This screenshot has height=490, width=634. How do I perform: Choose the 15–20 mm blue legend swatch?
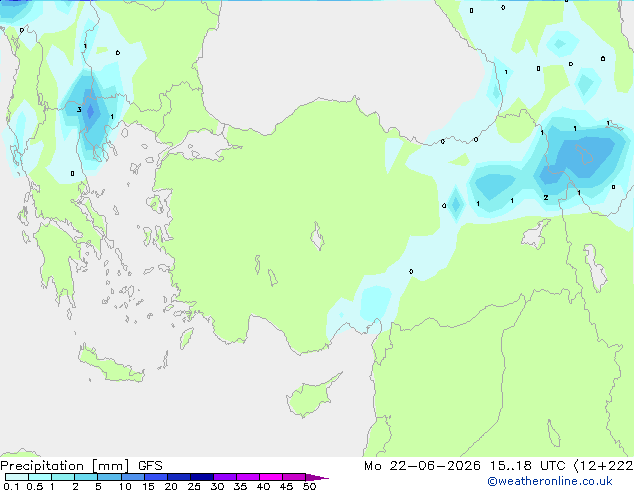[155, 477]
